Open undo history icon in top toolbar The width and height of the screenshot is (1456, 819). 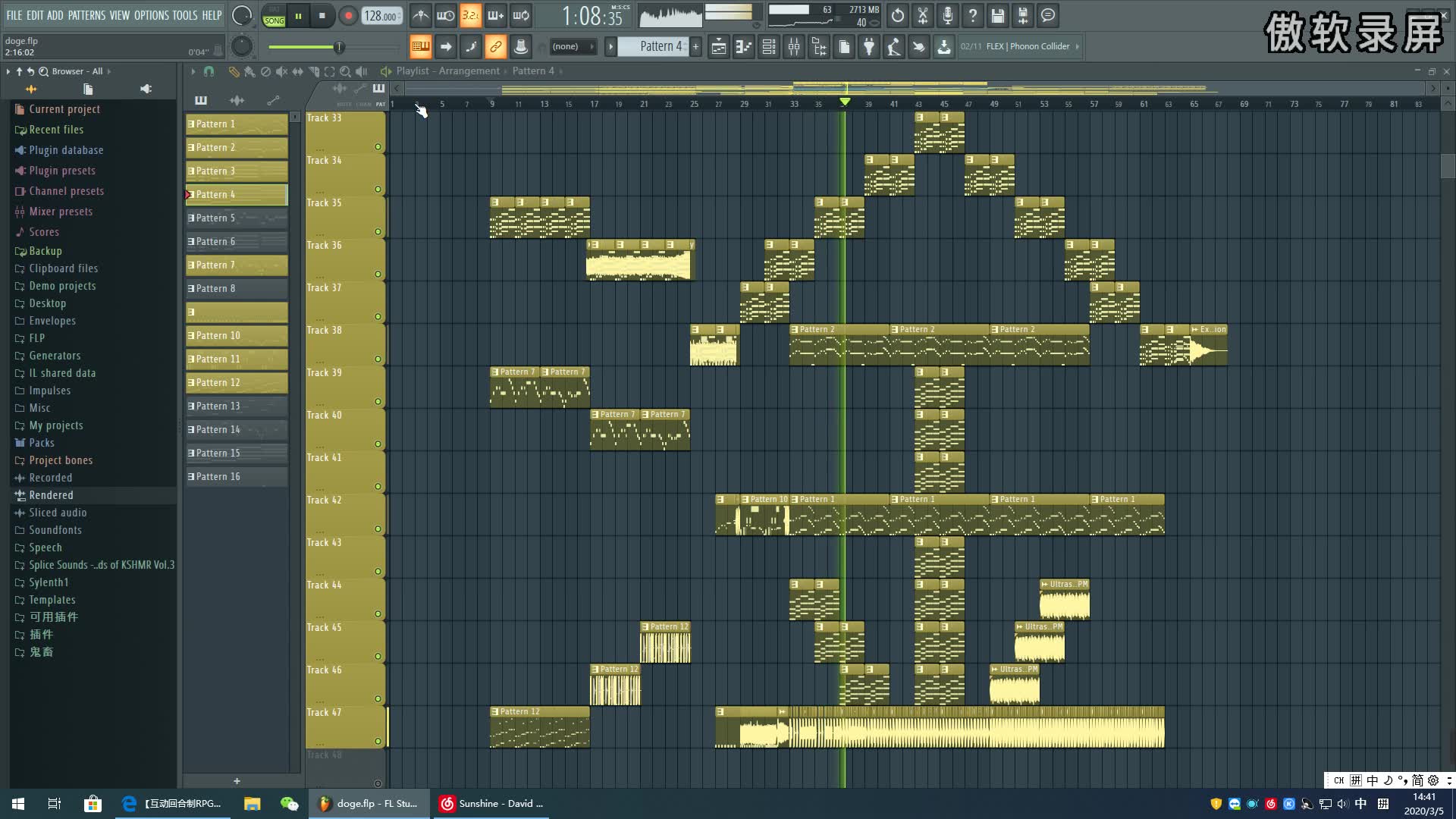tap(898, 15)
